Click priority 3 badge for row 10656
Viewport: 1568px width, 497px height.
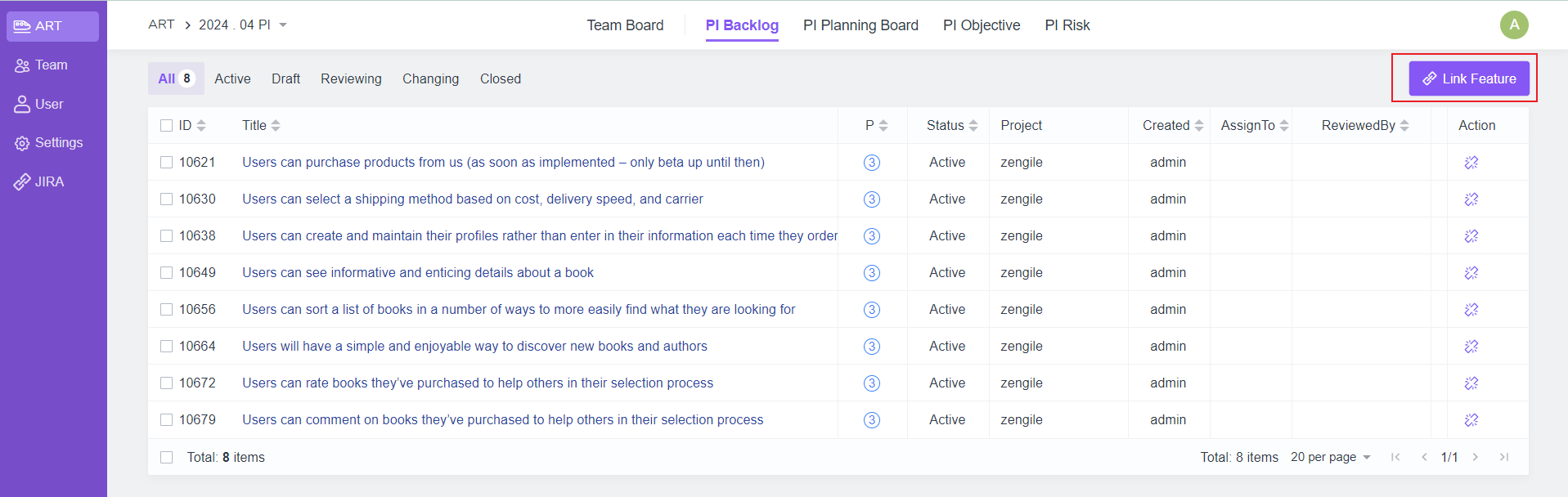point(872,310)
